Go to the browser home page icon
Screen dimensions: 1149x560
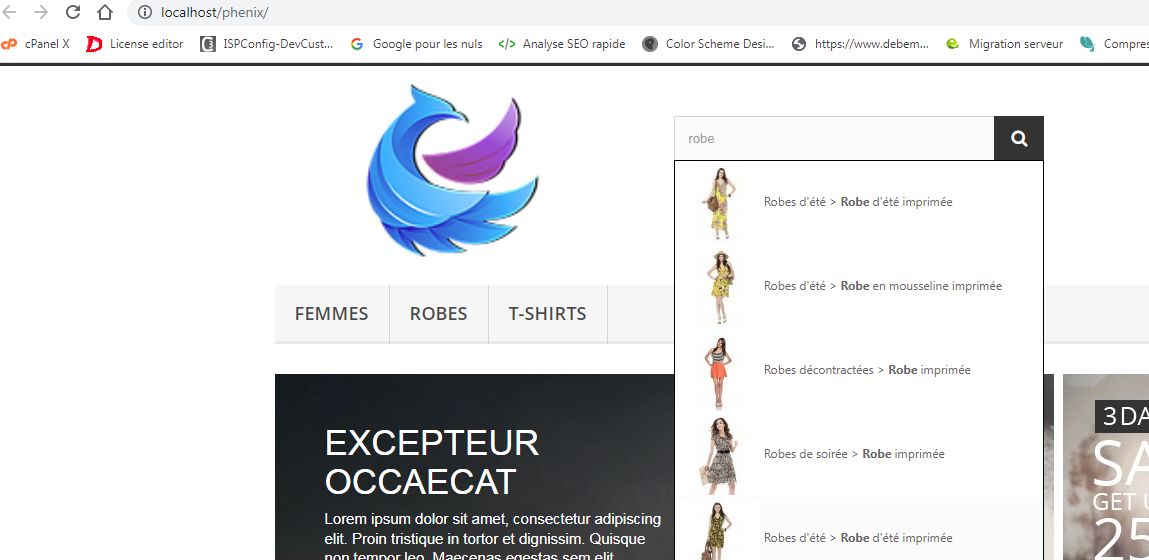click(x=105, y=12)
